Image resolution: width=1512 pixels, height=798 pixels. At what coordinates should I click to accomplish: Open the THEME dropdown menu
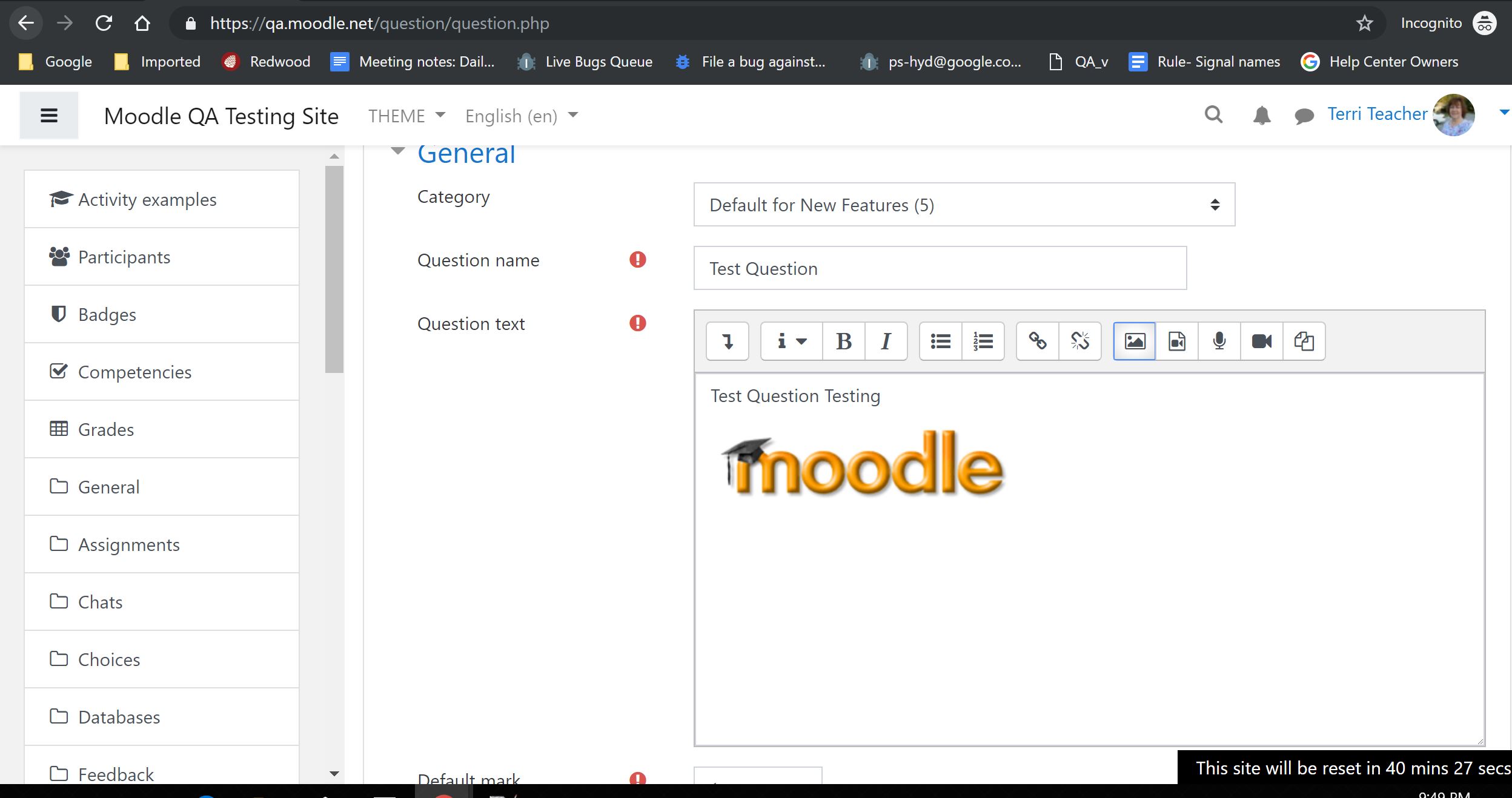tap(406, 116)
